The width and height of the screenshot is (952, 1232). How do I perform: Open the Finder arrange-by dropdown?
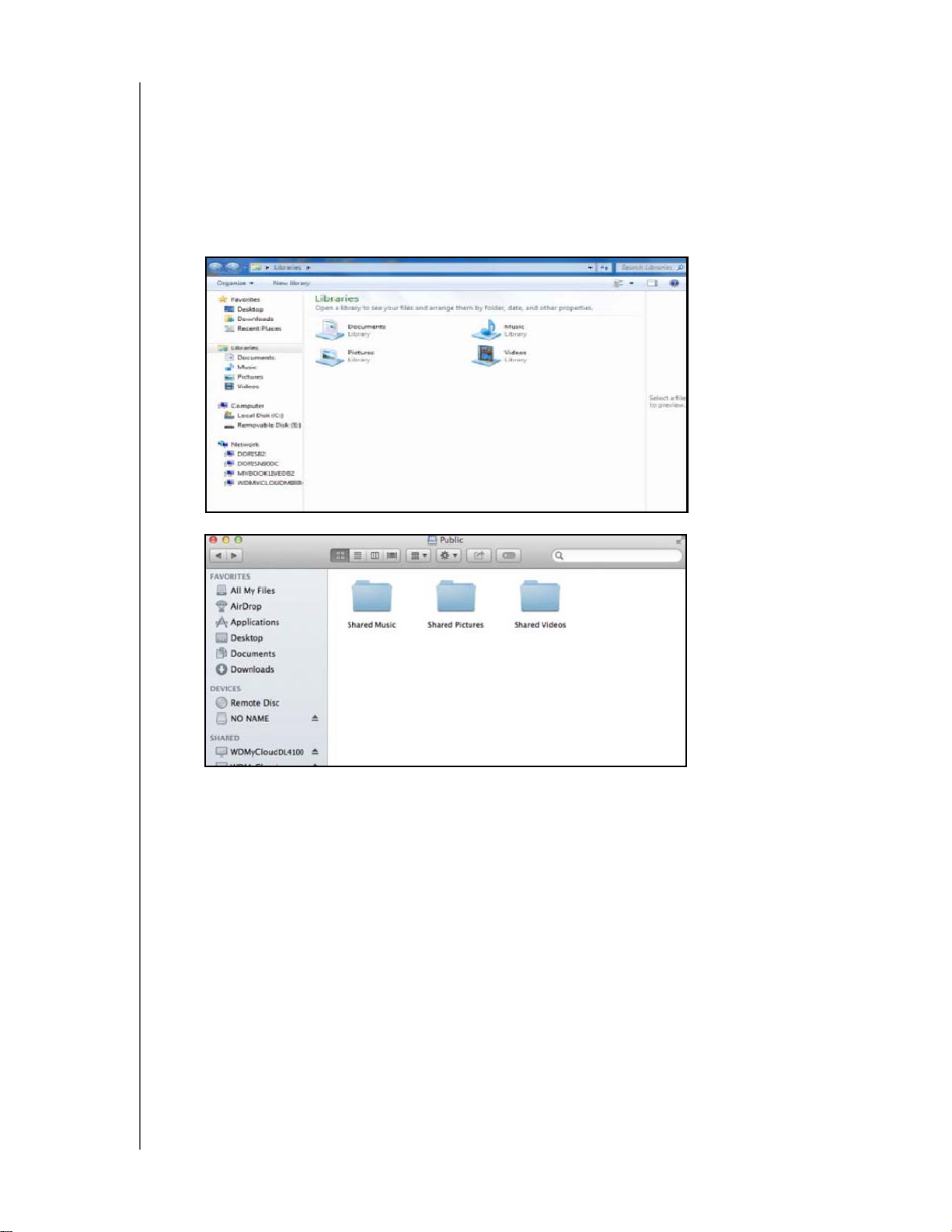pos(418,556)
